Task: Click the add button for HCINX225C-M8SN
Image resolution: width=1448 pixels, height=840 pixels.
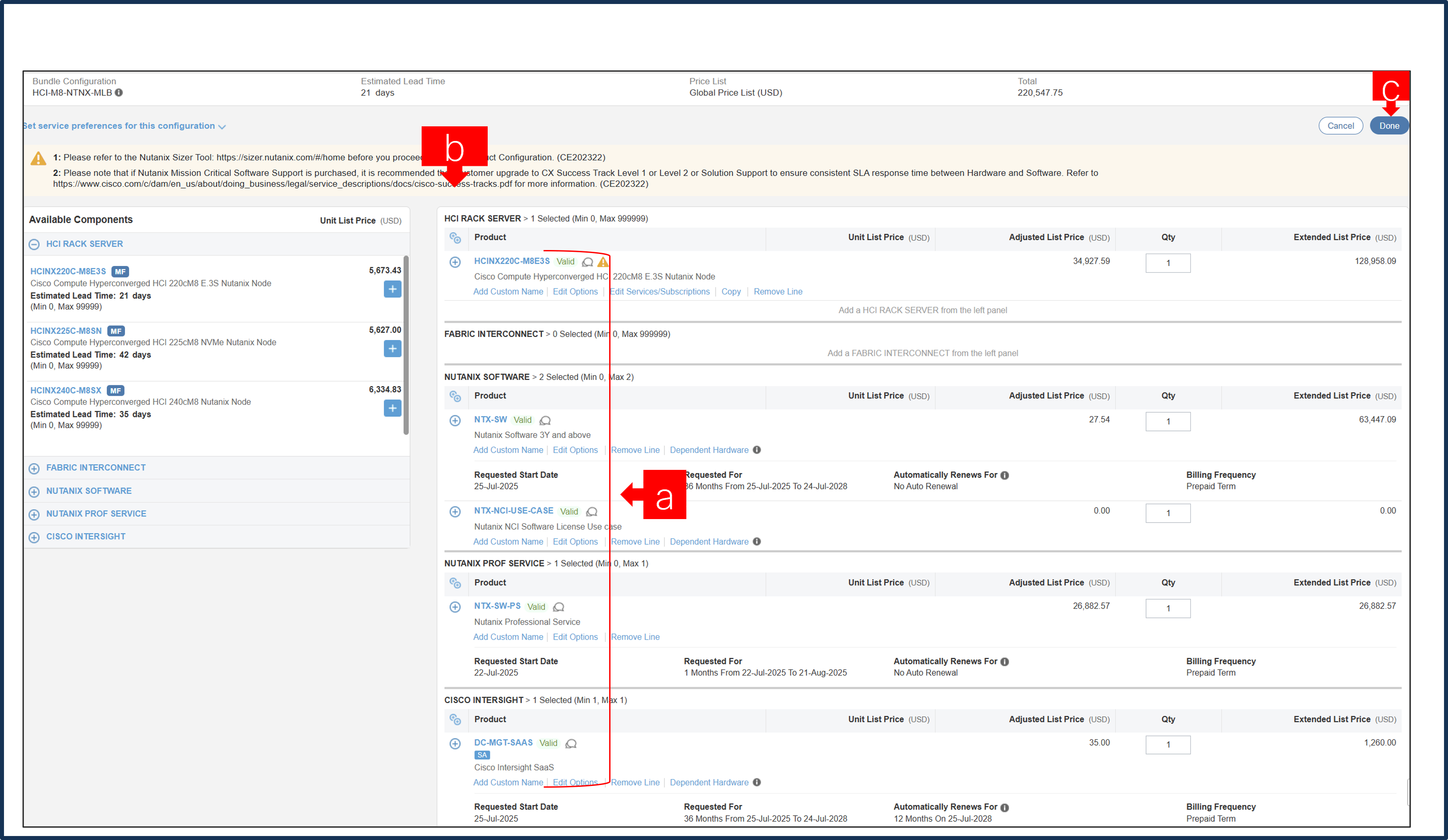Action: [392, 348]
